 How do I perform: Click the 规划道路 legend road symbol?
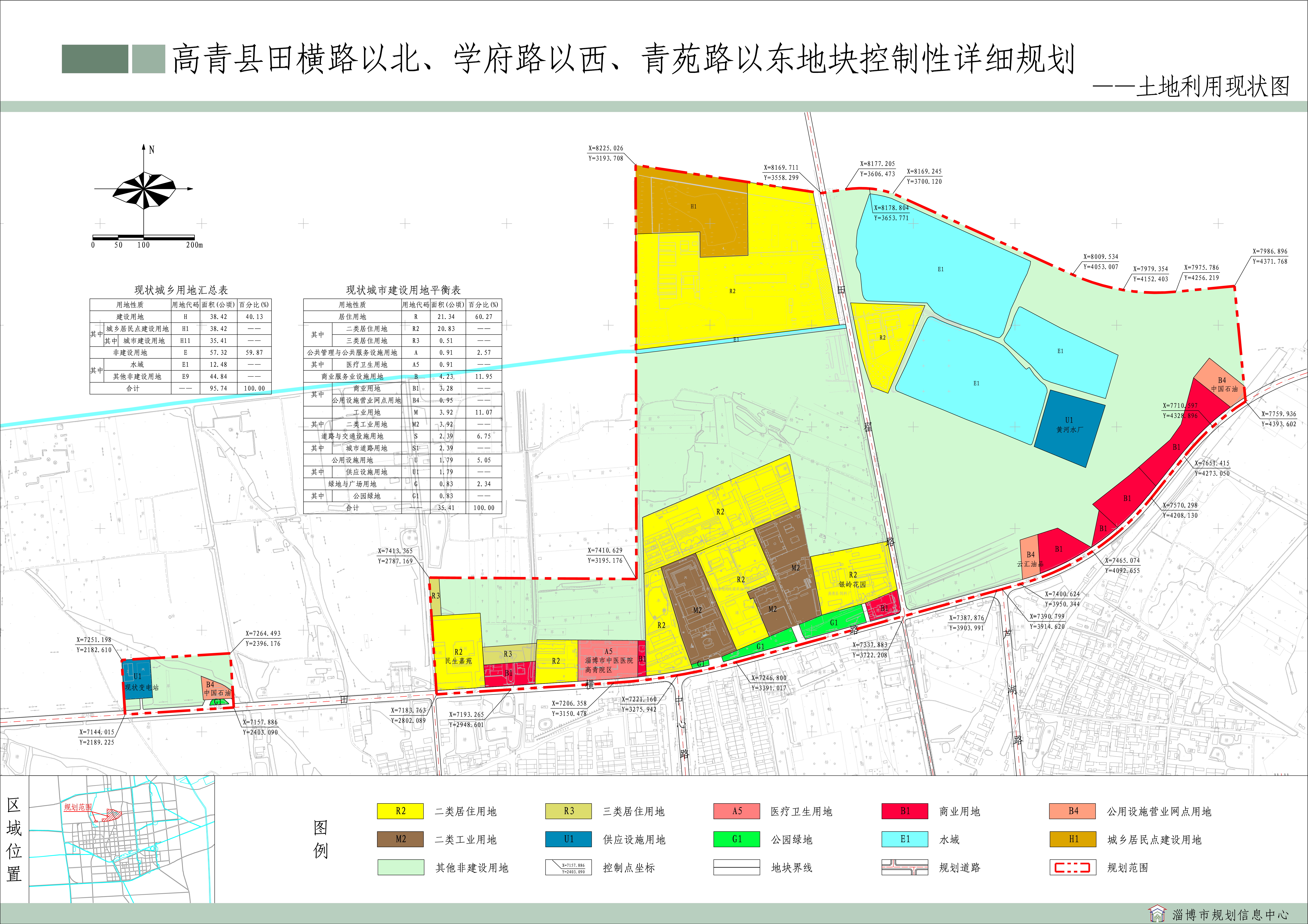[x=905, y=868]
